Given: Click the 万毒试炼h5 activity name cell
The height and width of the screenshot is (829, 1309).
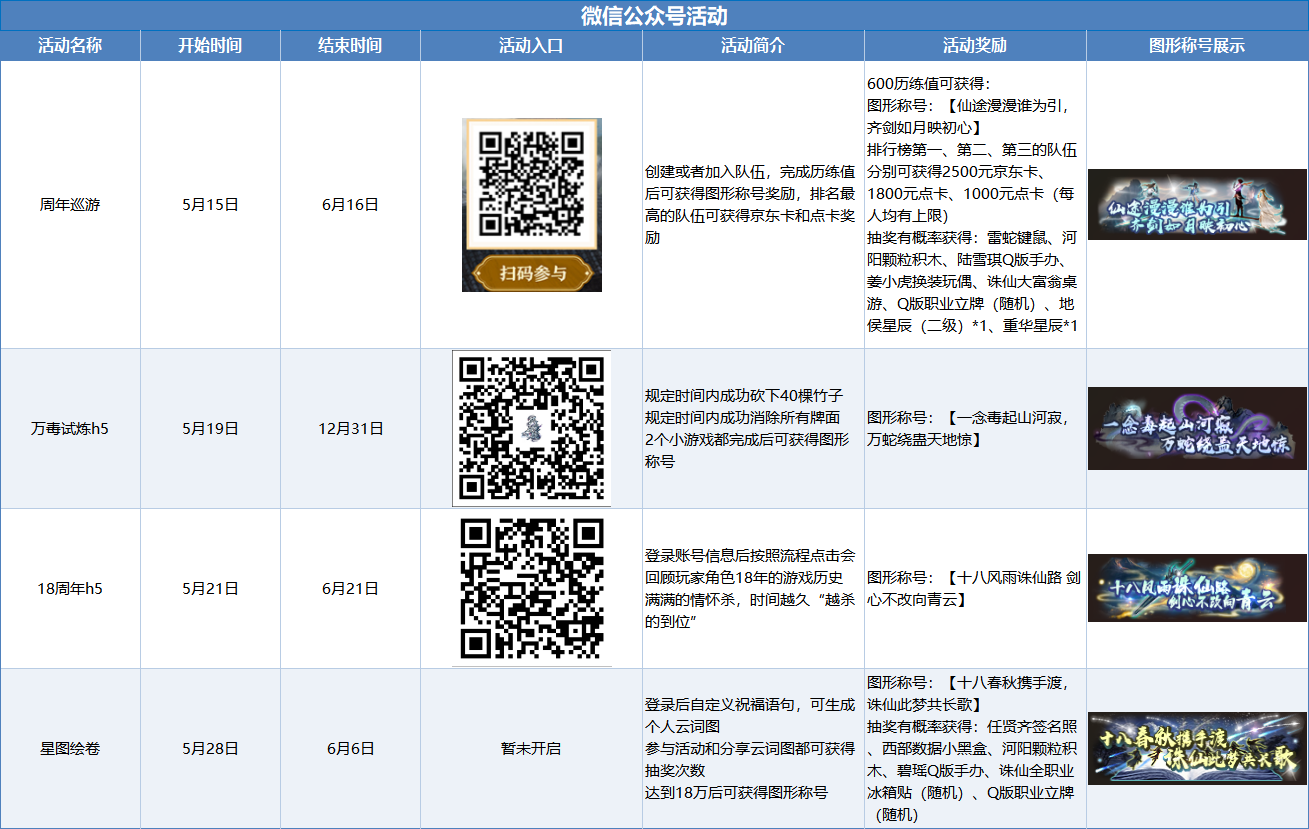Looking at the screenshot, I should coord(70,428).
